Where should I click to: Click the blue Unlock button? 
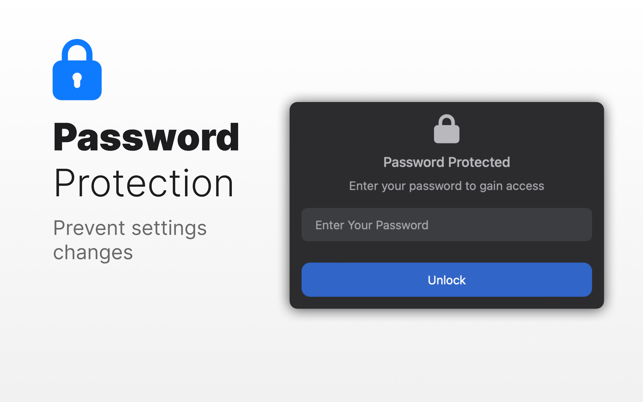click(x=447, y=280)
